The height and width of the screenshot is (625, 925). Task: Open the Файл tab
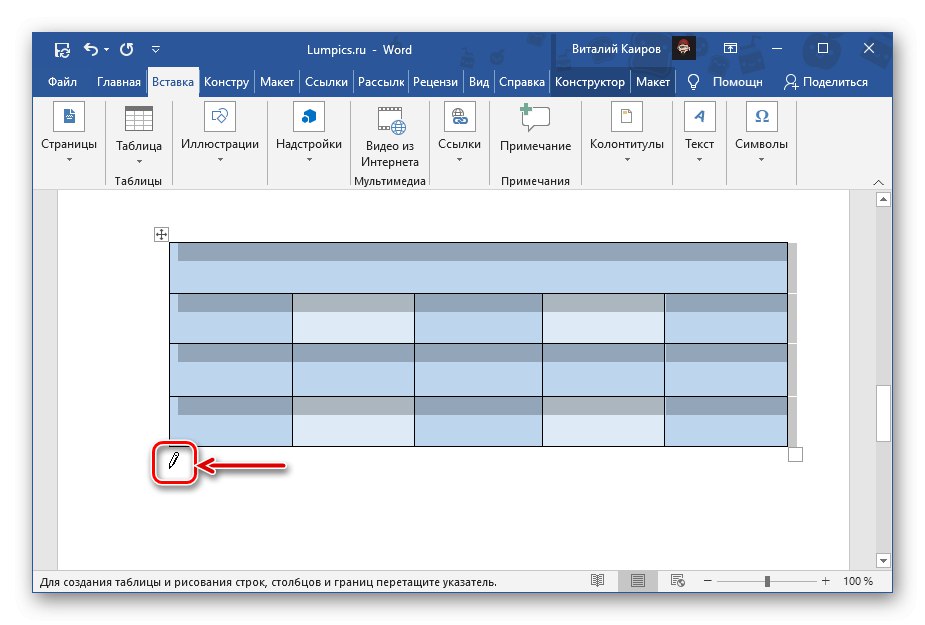coord(63,82)
